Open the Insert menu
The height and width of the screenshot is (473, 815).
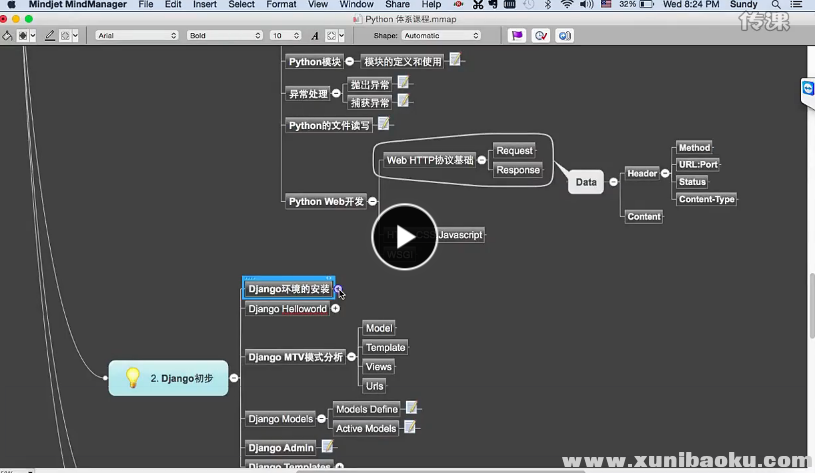(x=205, y=4)
